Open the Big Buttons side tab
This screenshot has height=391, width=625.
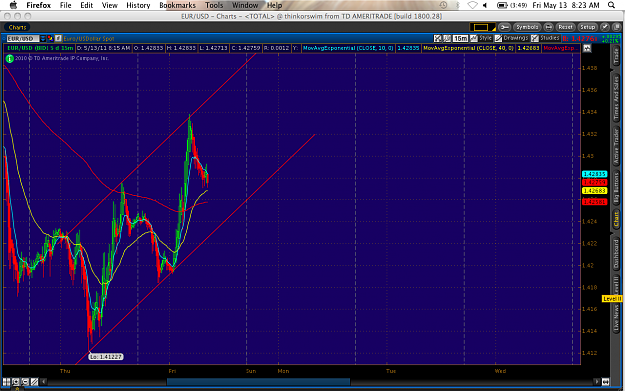point(616,189)
